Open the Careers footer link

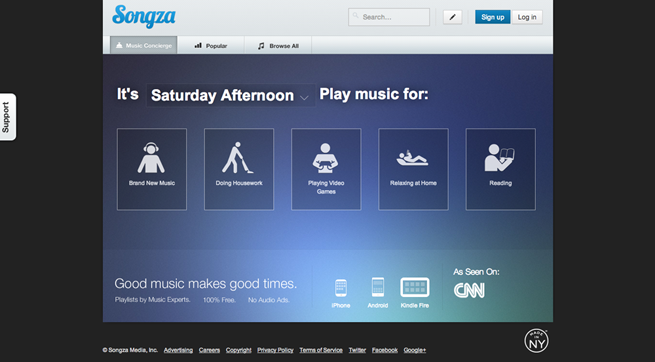coord(209,350)
